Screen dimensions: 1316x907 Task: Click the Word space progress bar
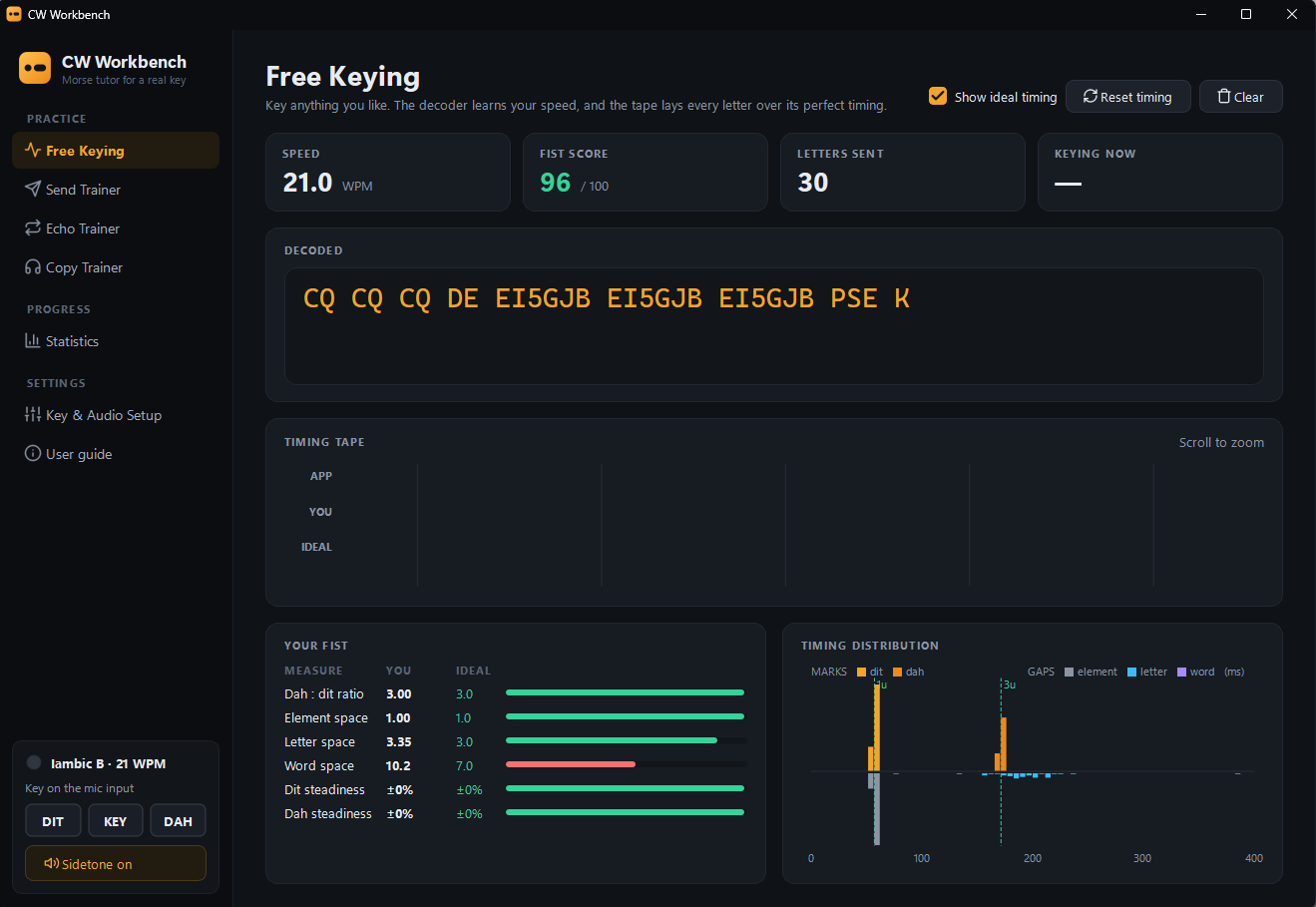[627, 765]
